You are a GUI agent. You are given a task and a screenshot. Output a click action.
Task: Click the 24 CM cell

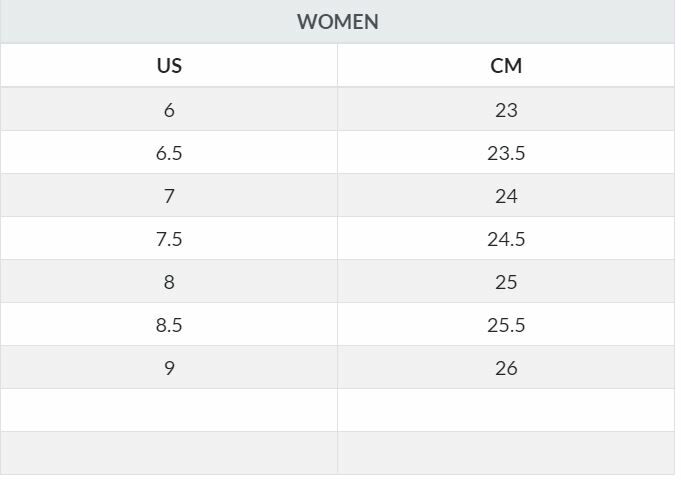506,195
